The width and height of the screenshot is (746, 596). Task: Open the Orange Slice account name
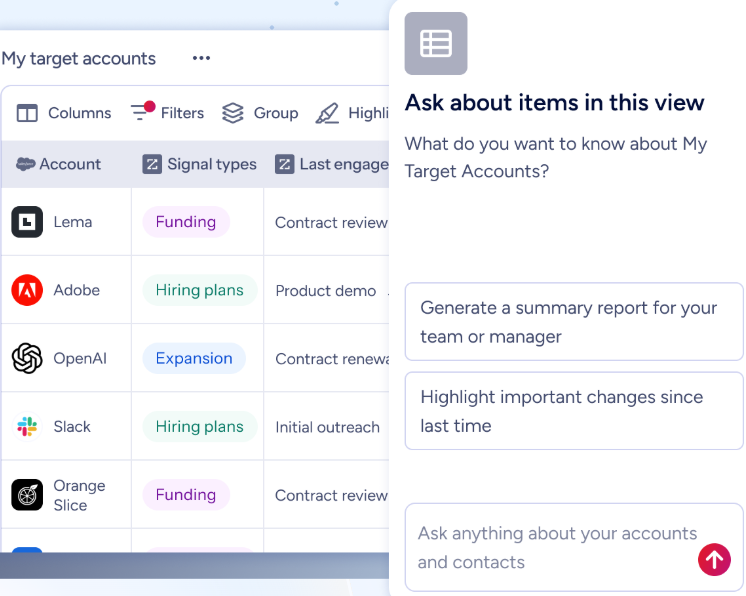79,495
